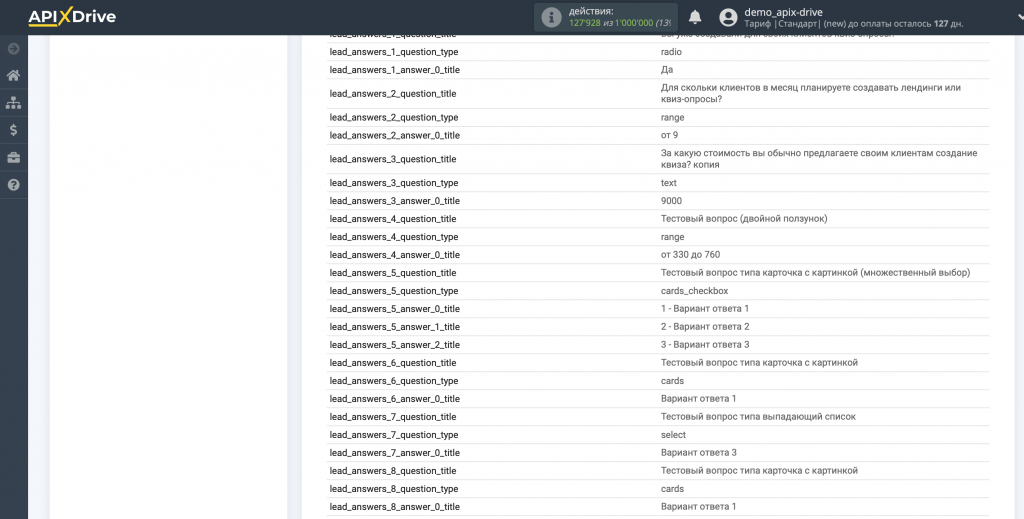Open the help question mark icon

13,184
